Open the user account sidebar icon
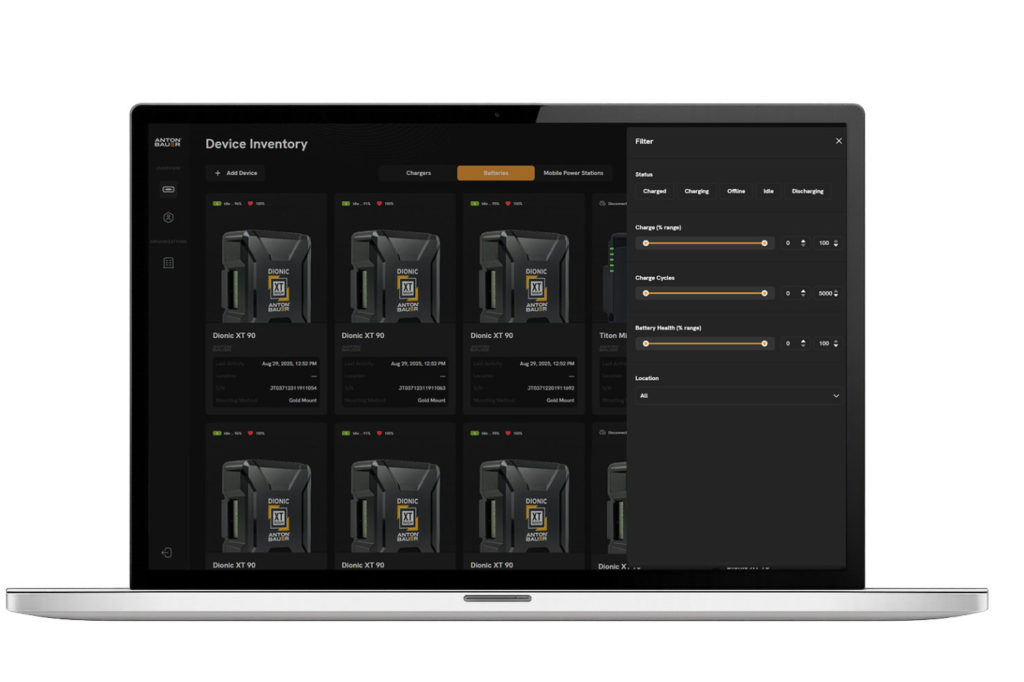Image resolution: width=1024 pixels, height=682 pixels. pyautogui.click(x=168, y=218)
